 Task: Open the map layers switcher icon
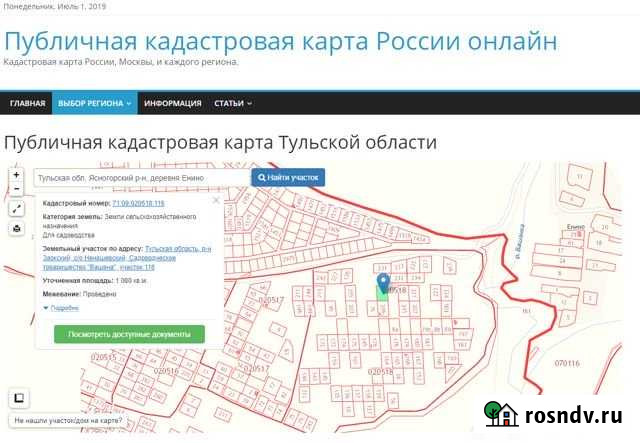tap(17, 398)
